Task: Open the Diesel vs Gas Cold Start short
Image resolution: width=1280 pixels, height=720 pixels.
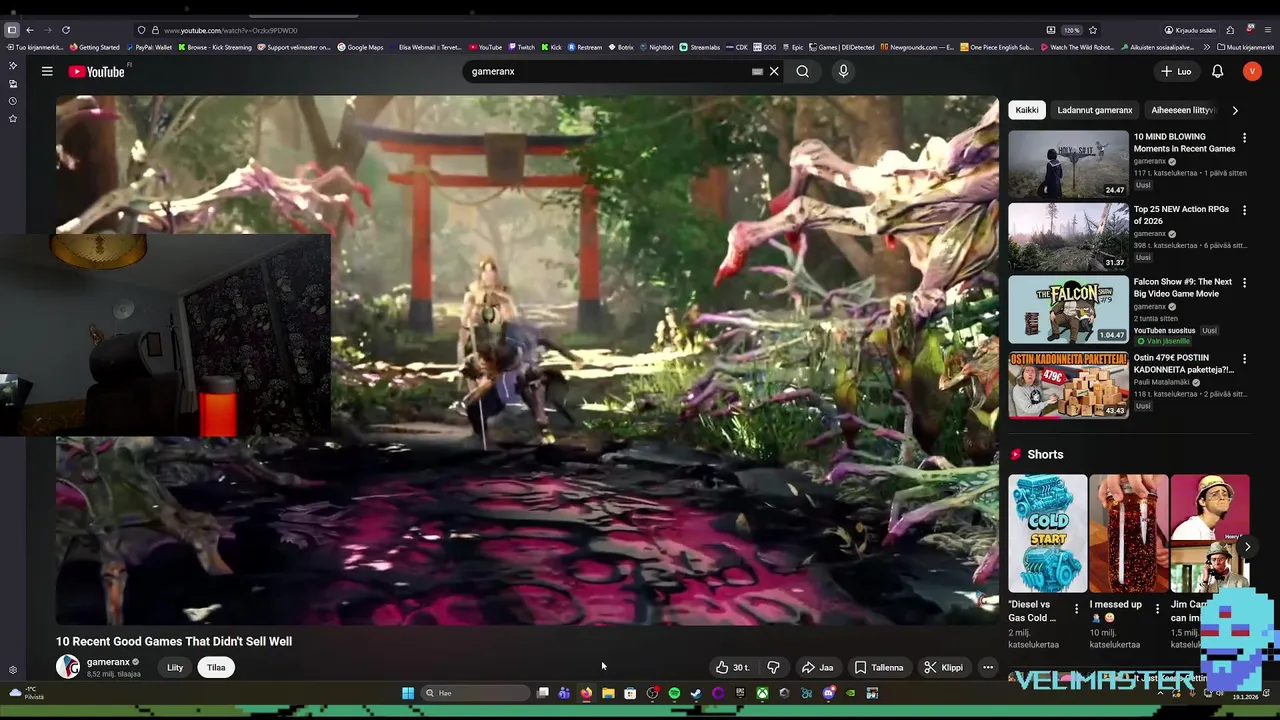Action: [1047, 533]
